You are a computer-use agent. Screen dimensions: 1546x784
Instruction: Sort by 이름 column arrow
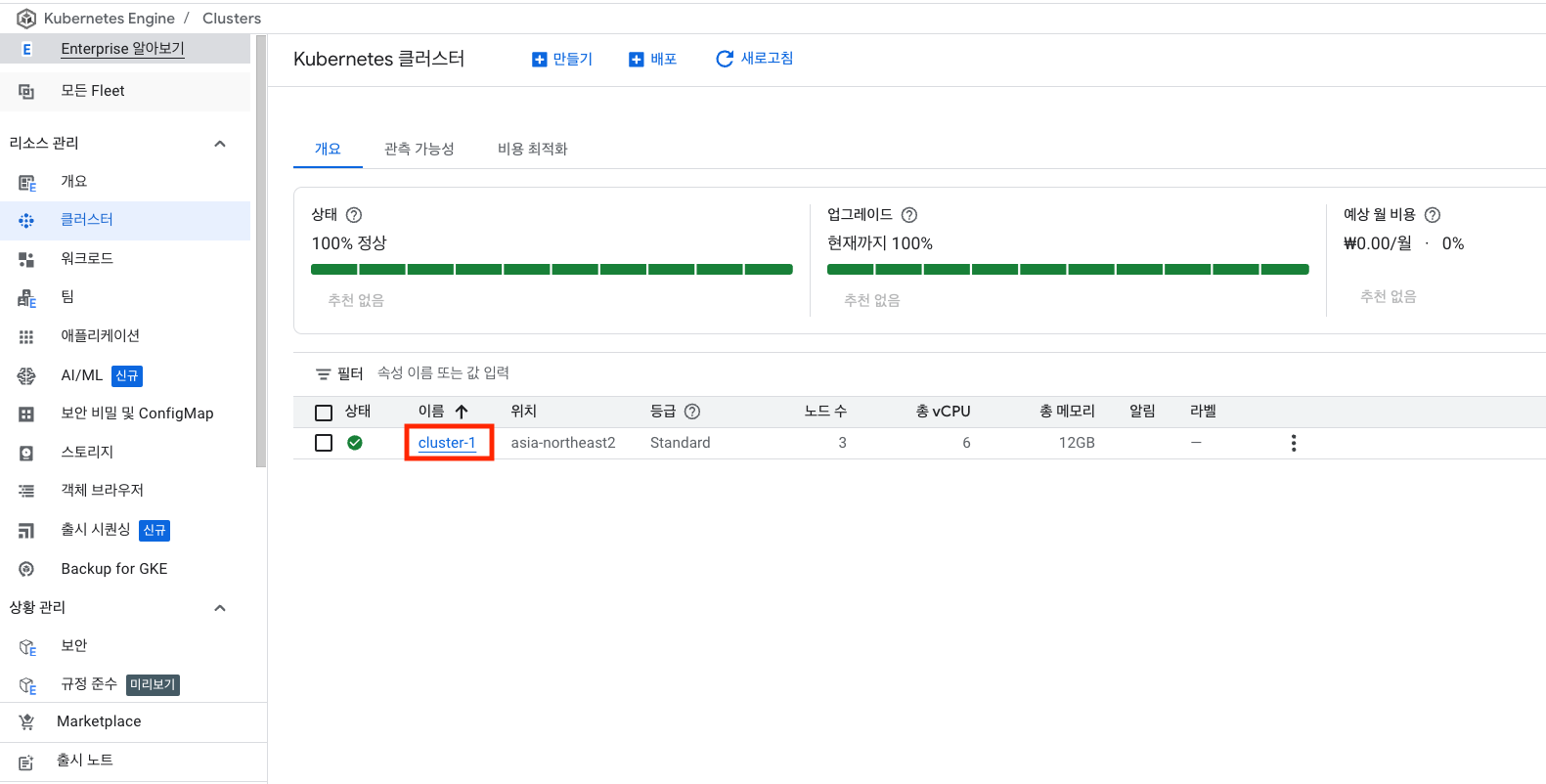pos(462,412)
